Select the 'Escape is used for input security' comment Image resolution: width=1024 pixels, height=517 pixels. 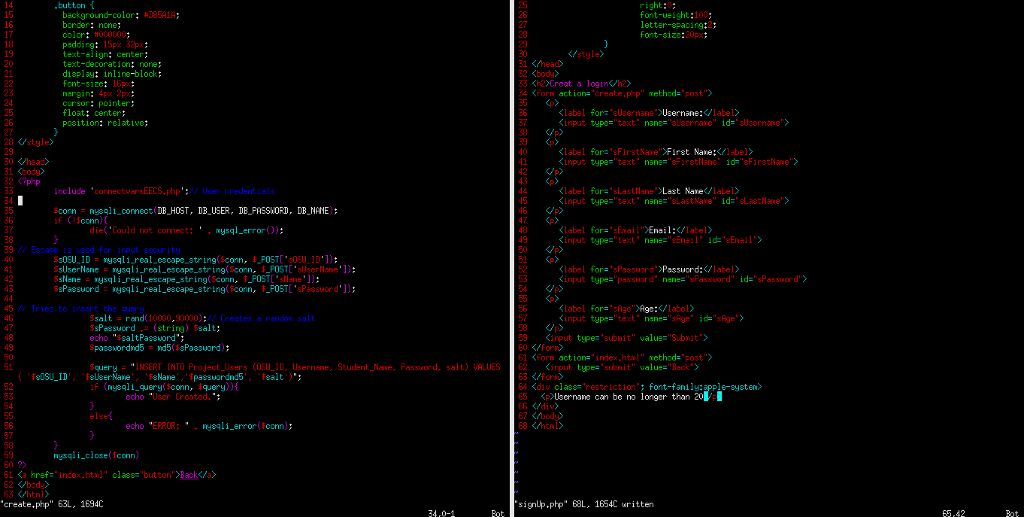[99, 250]
